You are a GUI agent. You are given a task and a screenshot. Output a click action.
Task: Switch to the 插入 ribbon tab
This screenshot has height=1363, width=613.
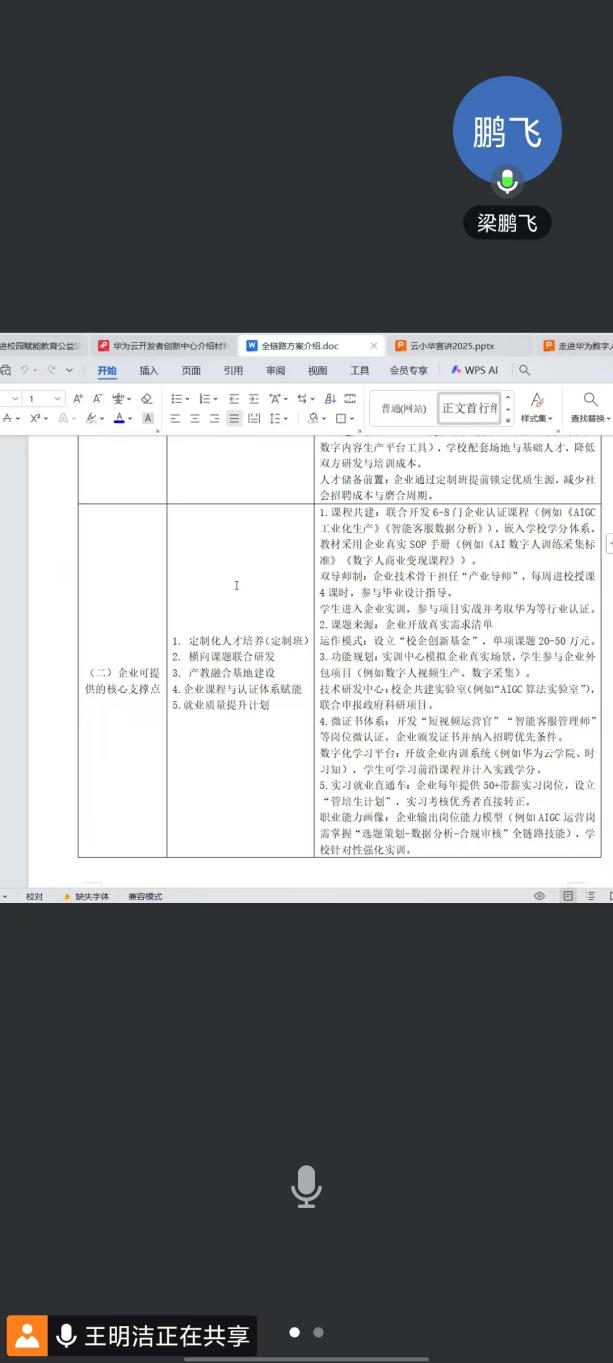(x=149, y=370)
